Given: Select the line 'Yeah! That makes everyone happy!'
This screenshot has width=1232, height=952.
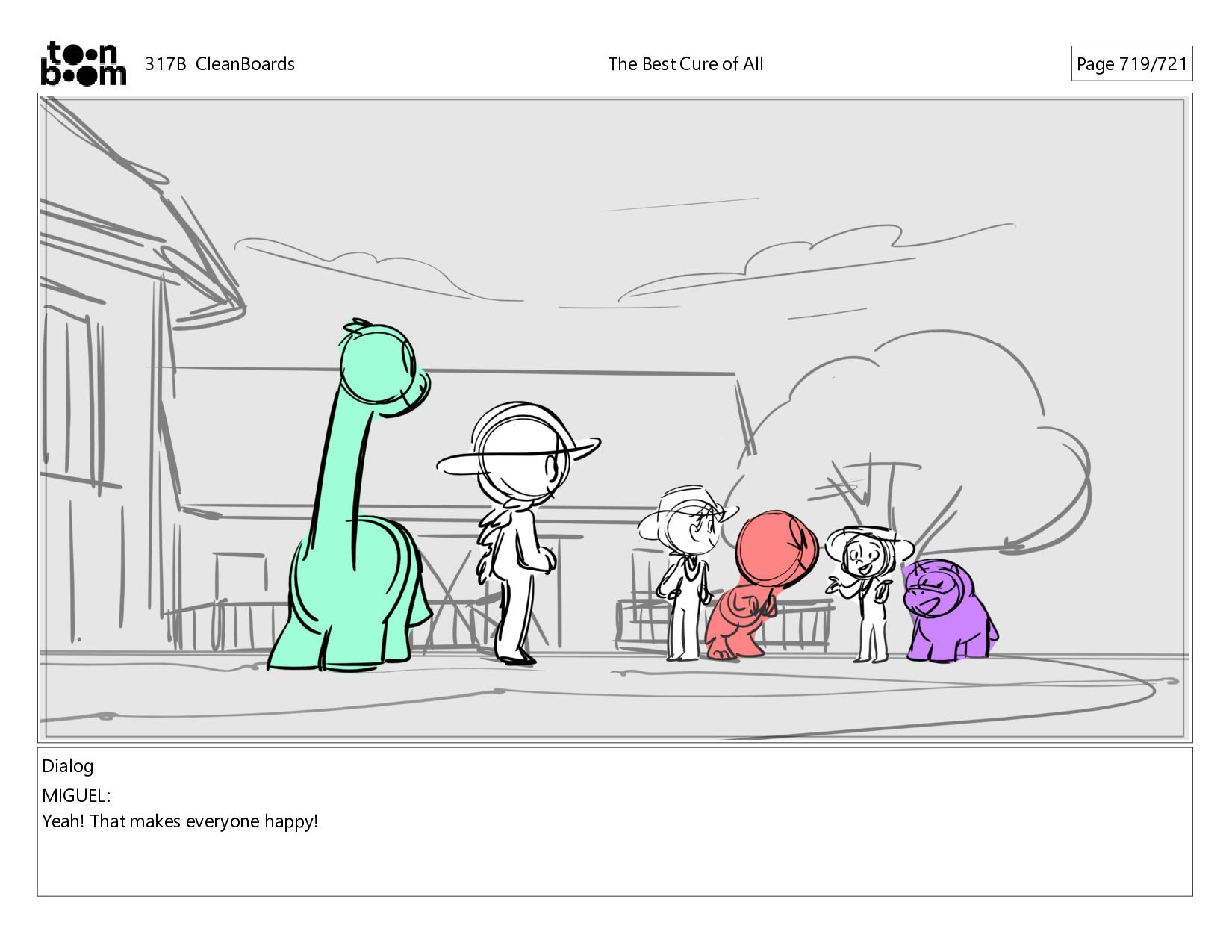Looking at the screenshot, I should pos(180,821).
